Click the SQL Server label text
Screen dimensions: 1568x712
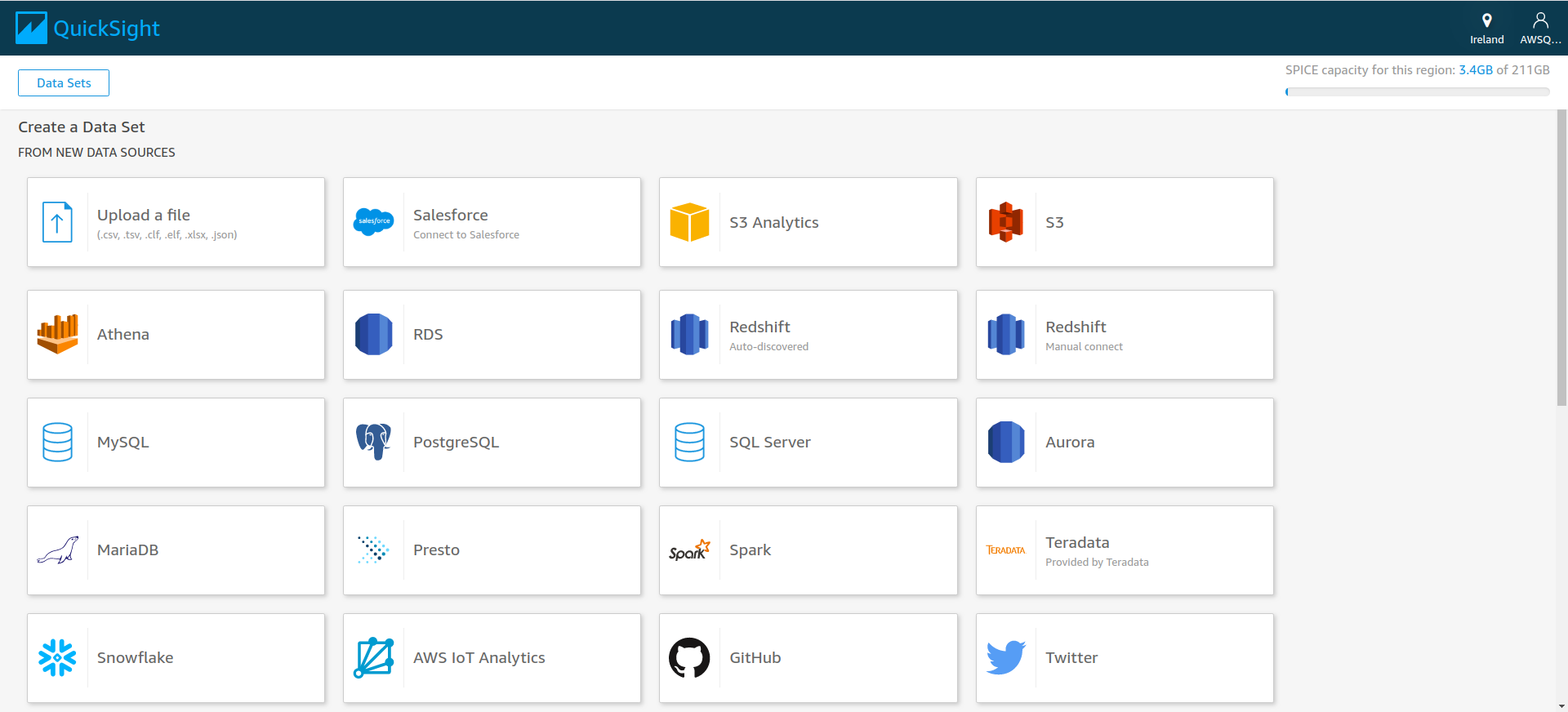click(770, 442)
